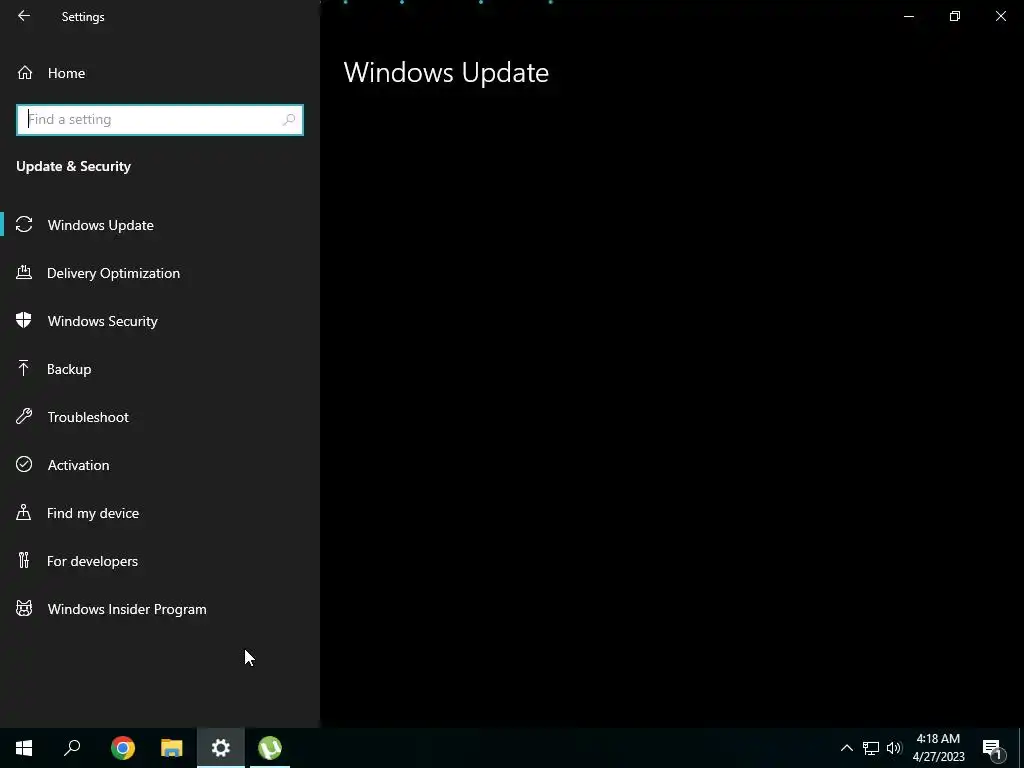The image size is (1024, 768).
Task: Open Home in the Settings sidebar
Action: pos(160,73)
